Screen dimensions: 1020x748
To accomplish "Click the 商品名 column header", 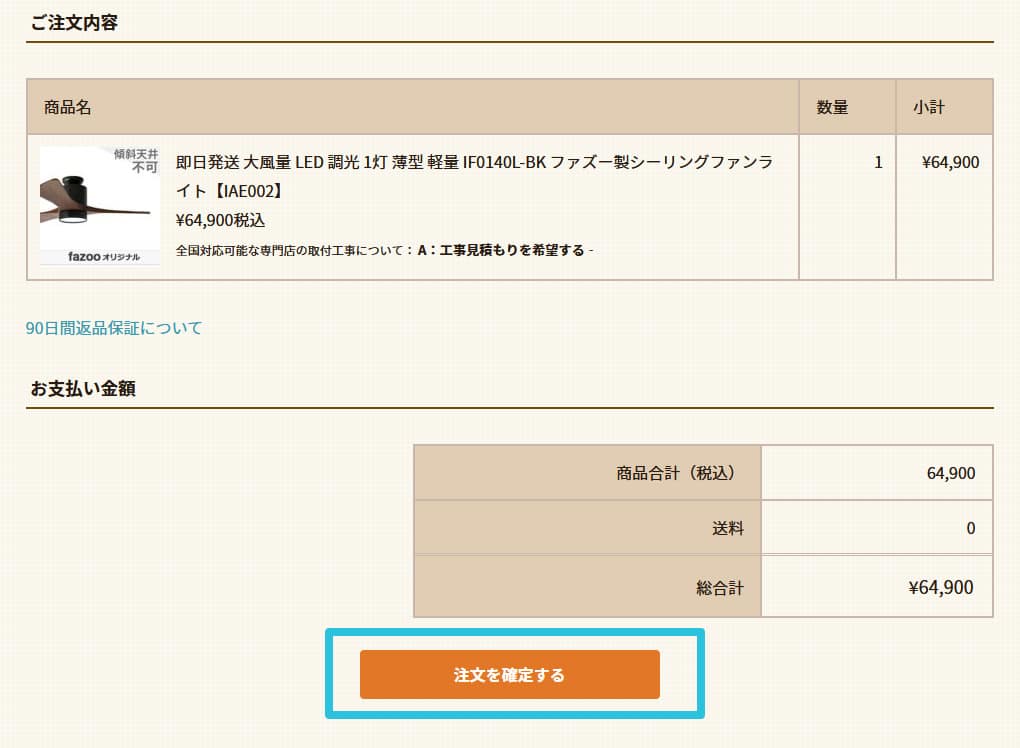I will click(x=67, y=107).
